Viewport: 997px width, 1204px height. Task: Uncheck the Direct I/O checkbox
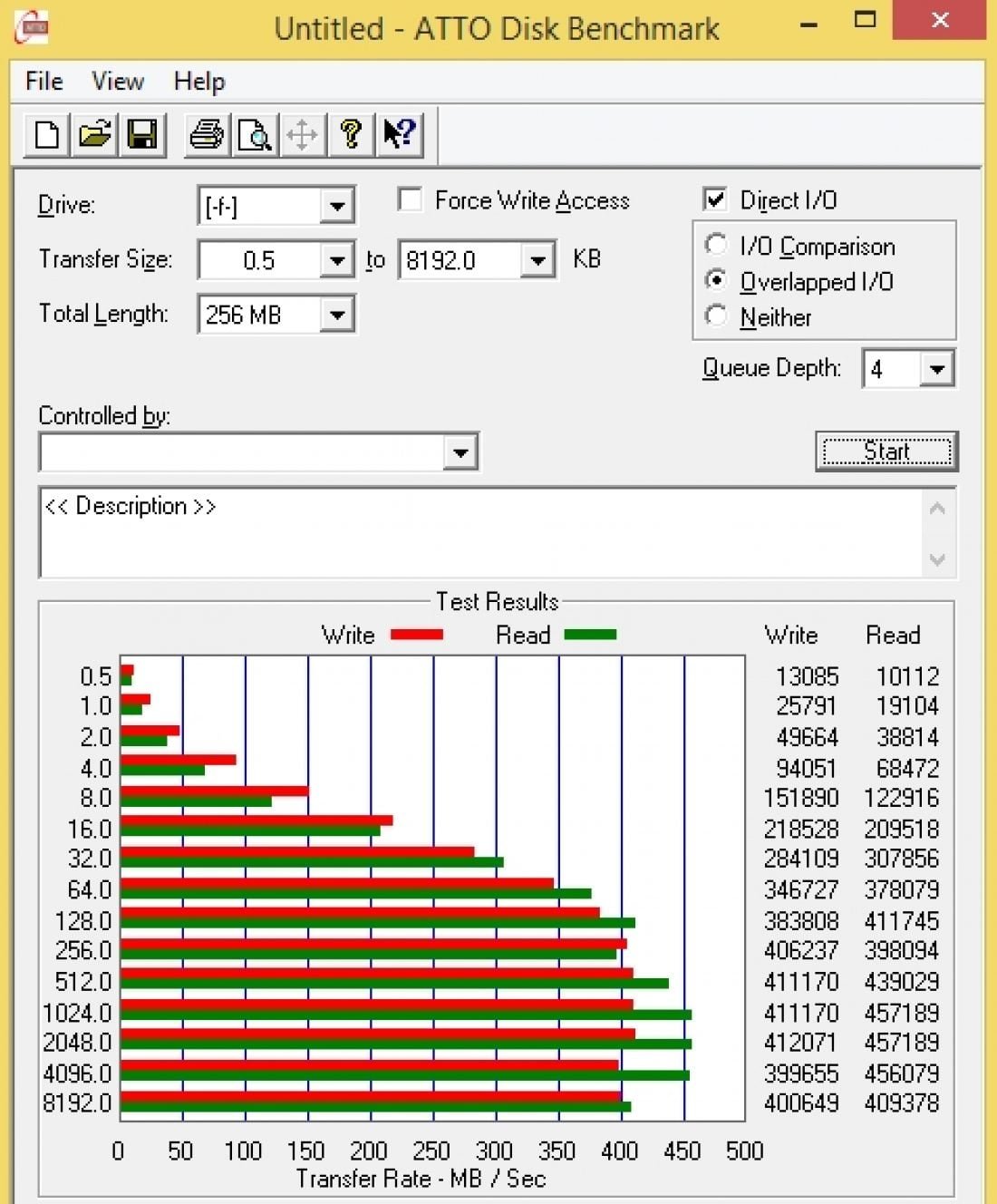click(715, 199)
